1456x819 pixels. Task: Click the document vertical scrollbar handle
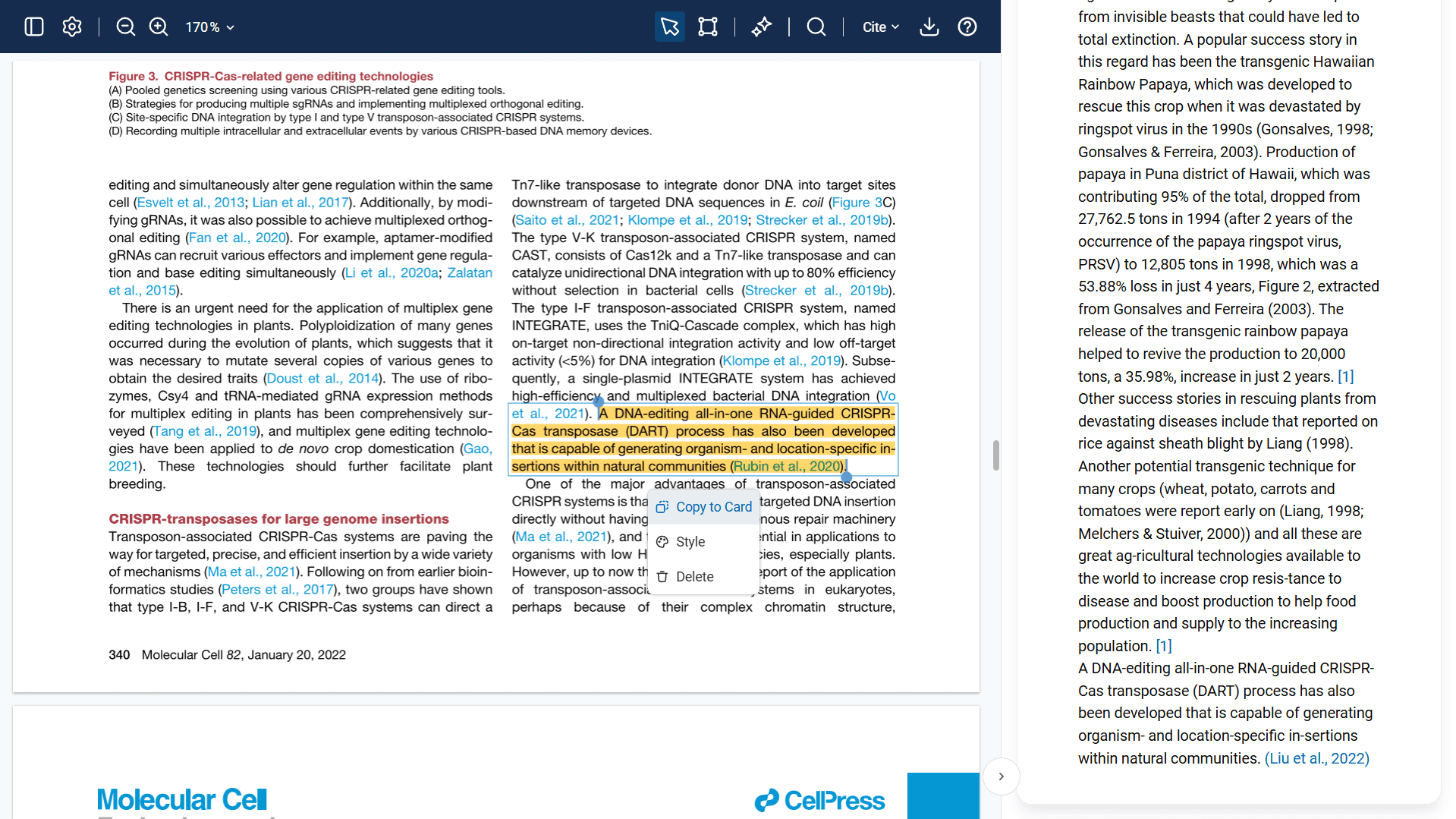pyautogui.click(x=995, y=455)
